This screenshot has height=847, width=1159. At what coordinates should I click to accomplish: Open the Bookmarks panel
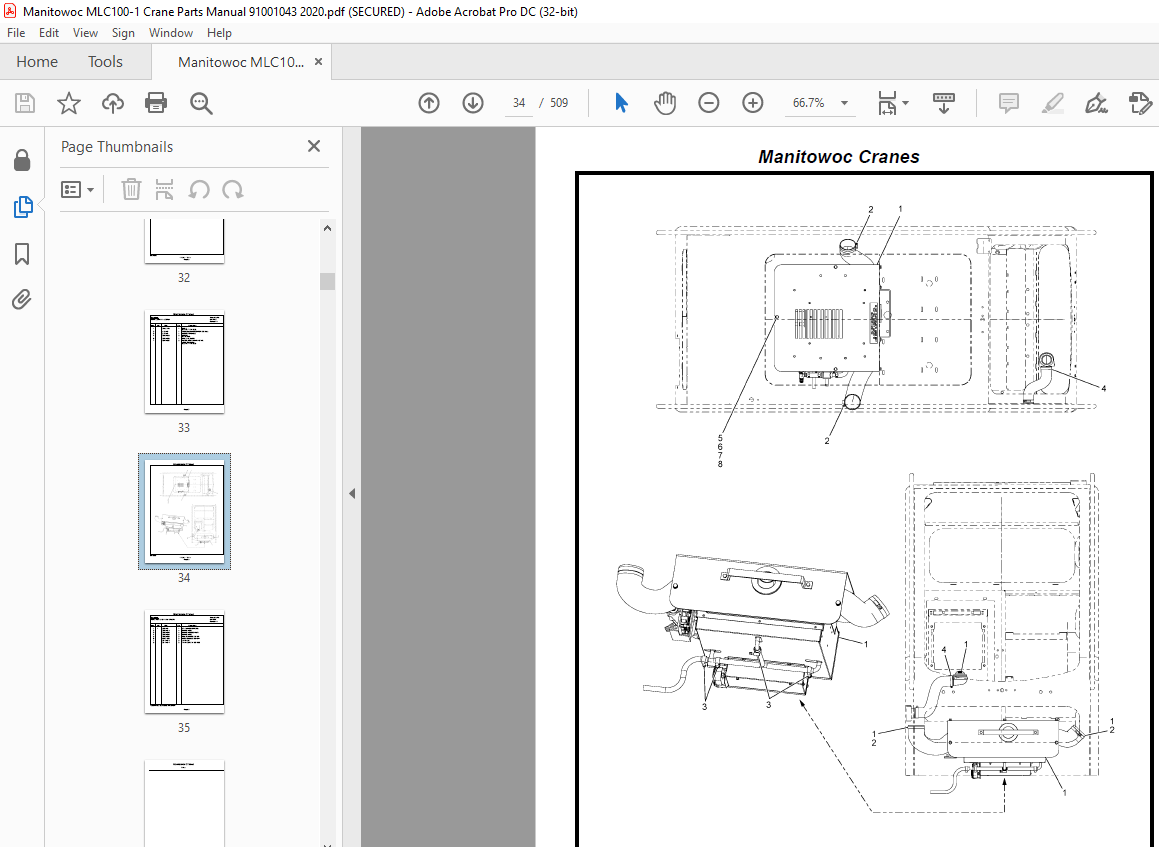[22, 254]
